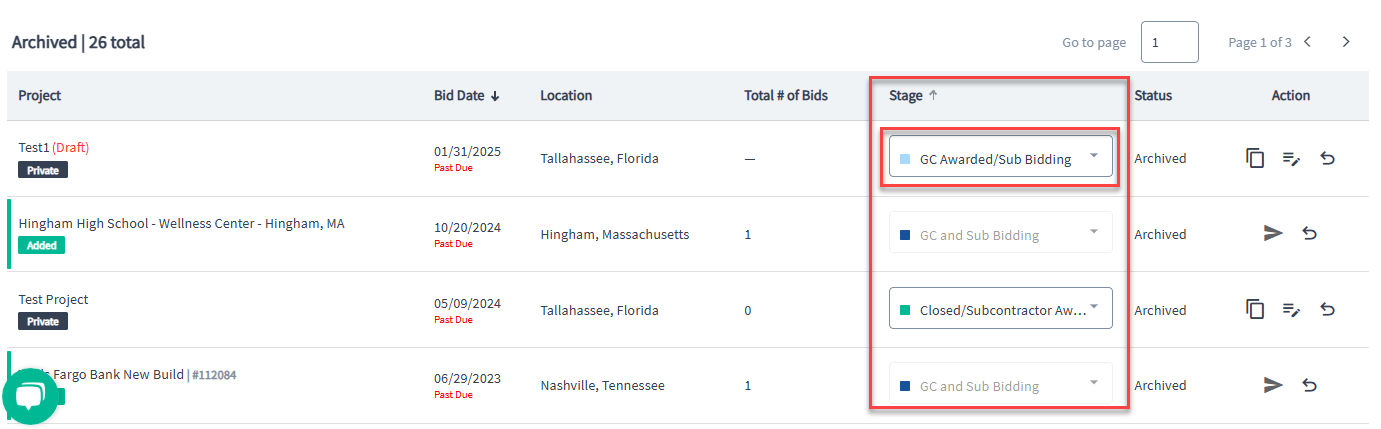Open the Hingham High School - Wellness Center project
The height and width of the screenshot is (429, 1381).
coord(181,224)
